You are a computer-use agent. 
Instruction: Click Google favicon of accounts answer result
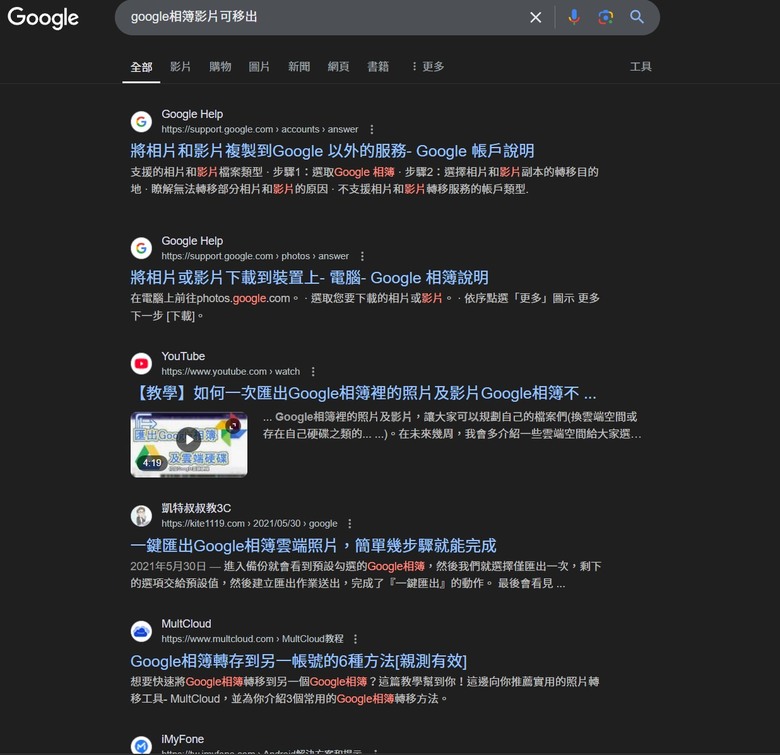pos(141,121)
